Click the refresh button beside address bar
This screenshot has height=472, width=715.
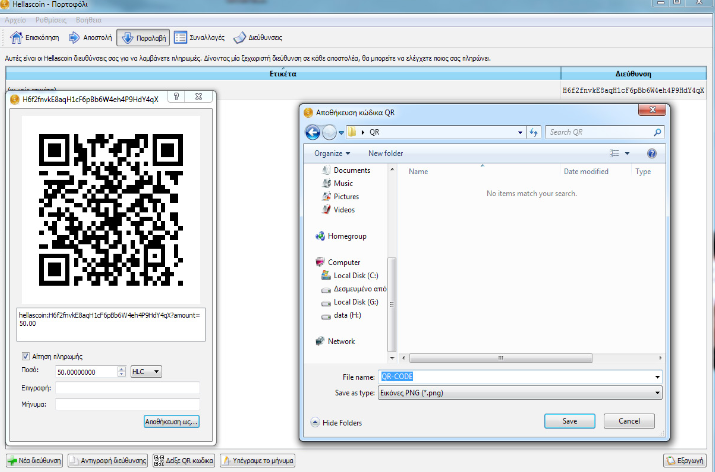(534, 132)
